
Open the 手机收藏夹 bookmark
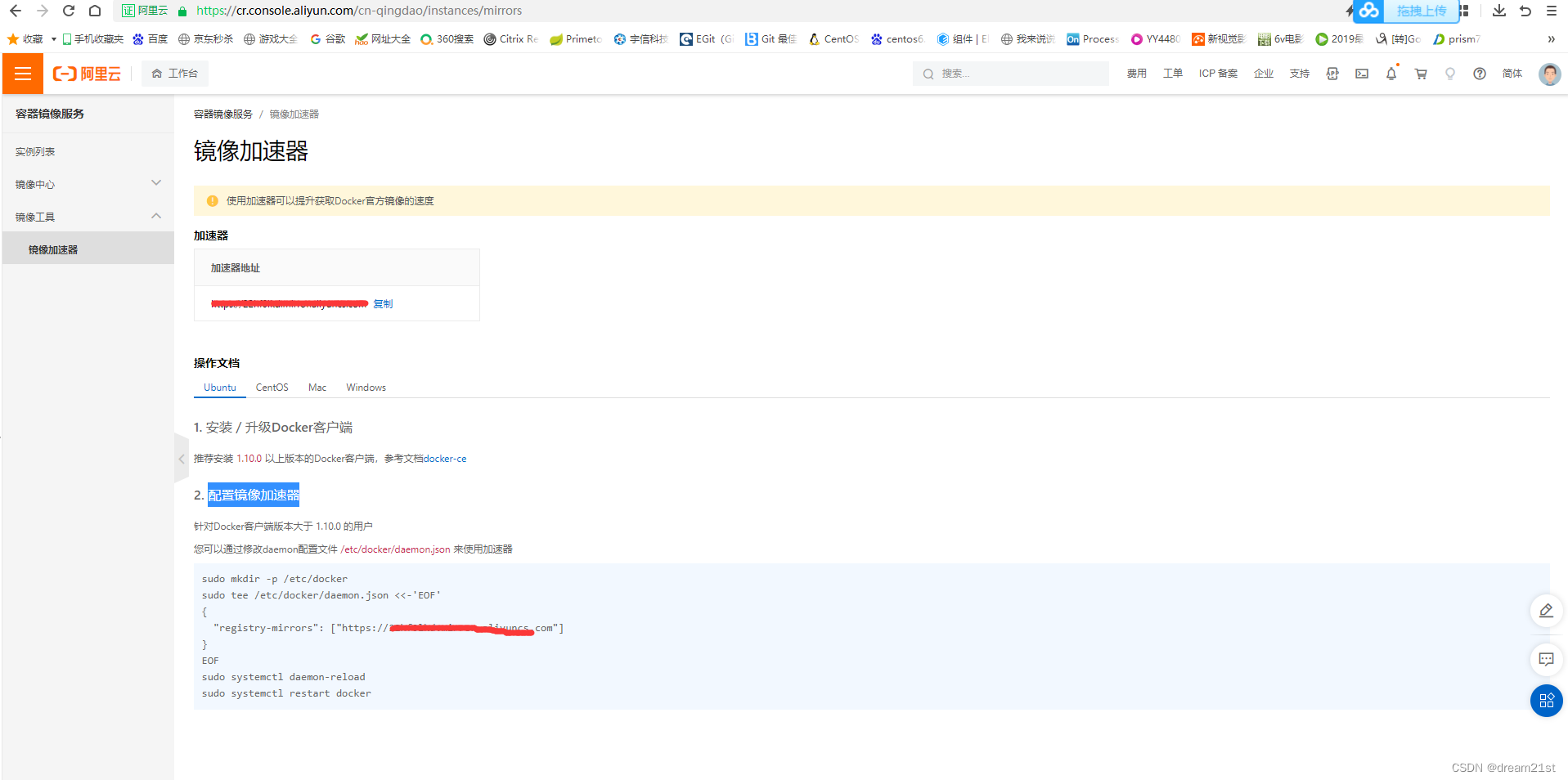click(92, 39)
